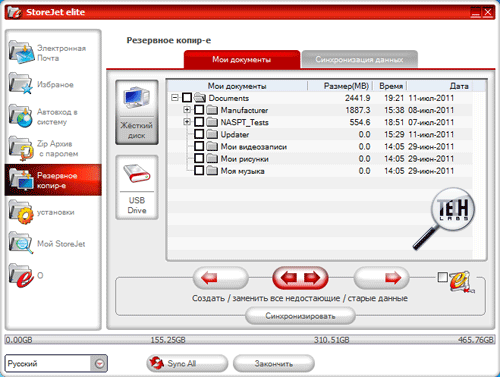
Task: Check the Manufacturer checkbox
Action: point(199,110)
